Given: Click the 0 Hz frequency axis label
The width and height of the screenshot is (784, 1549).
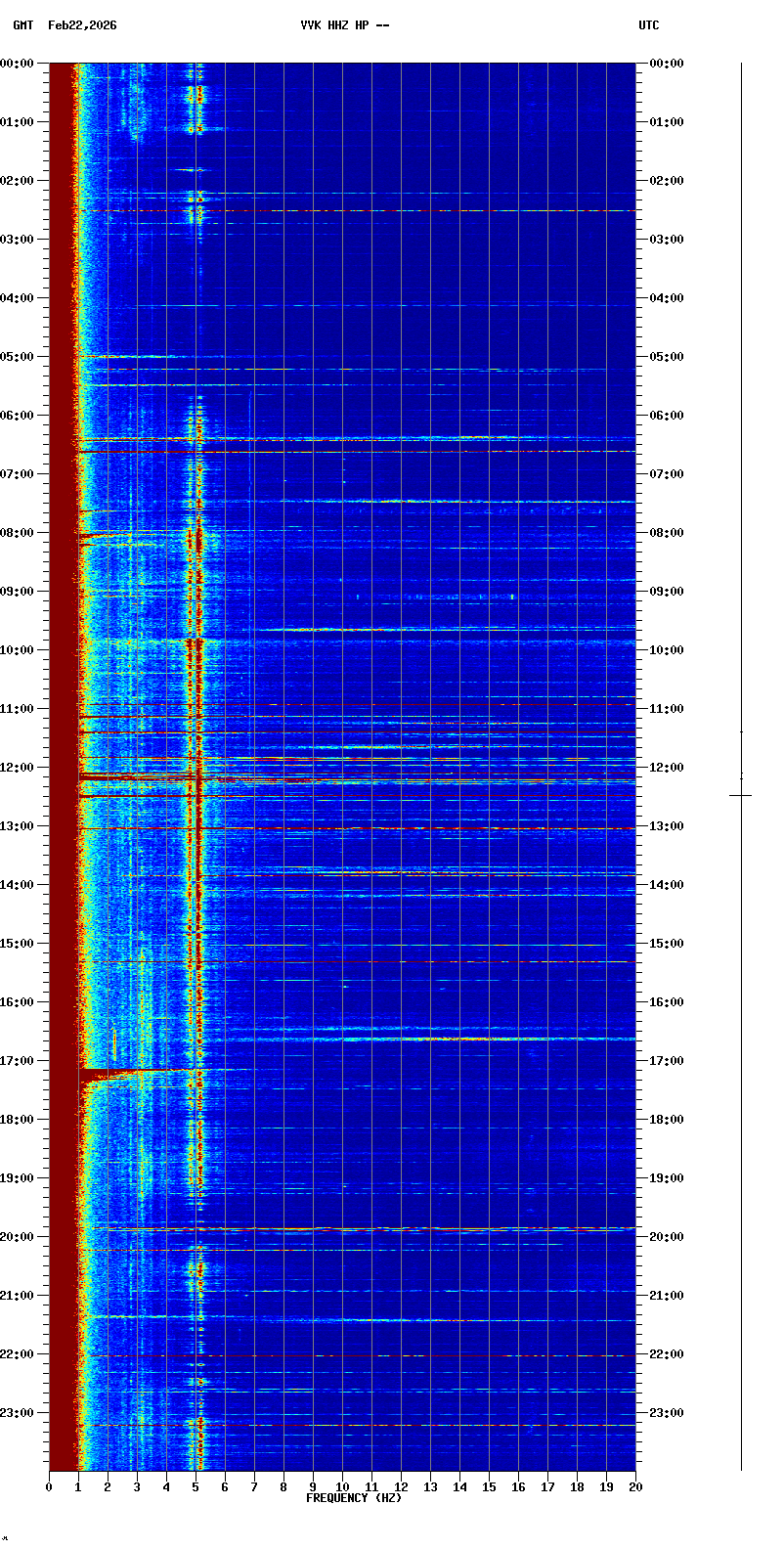Looking at the screenshot, I should (49, 1487).
